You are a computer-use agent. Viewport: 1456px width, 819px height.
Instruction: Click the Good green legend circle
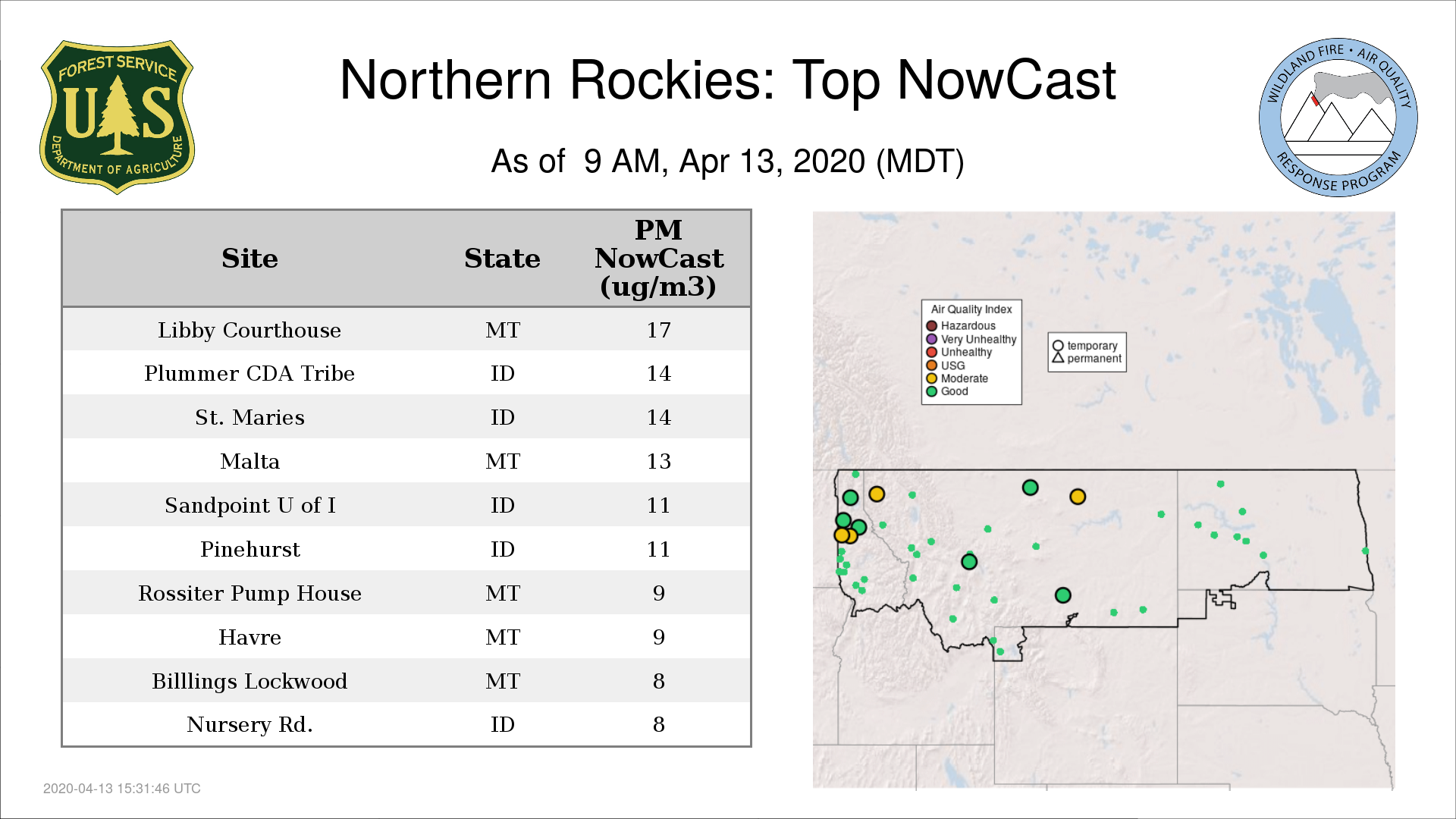pos(931,391)
